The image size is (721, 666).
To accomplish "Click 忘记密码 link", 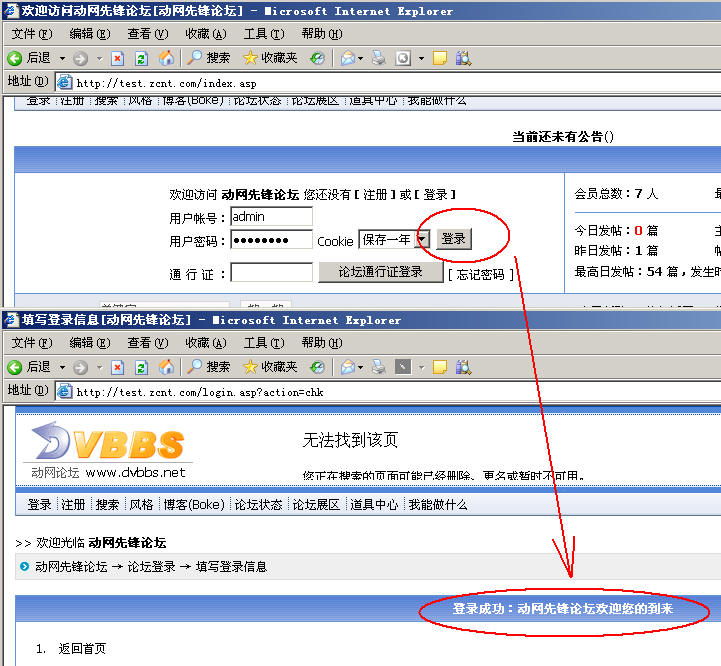I will click(x=481, y=275).
